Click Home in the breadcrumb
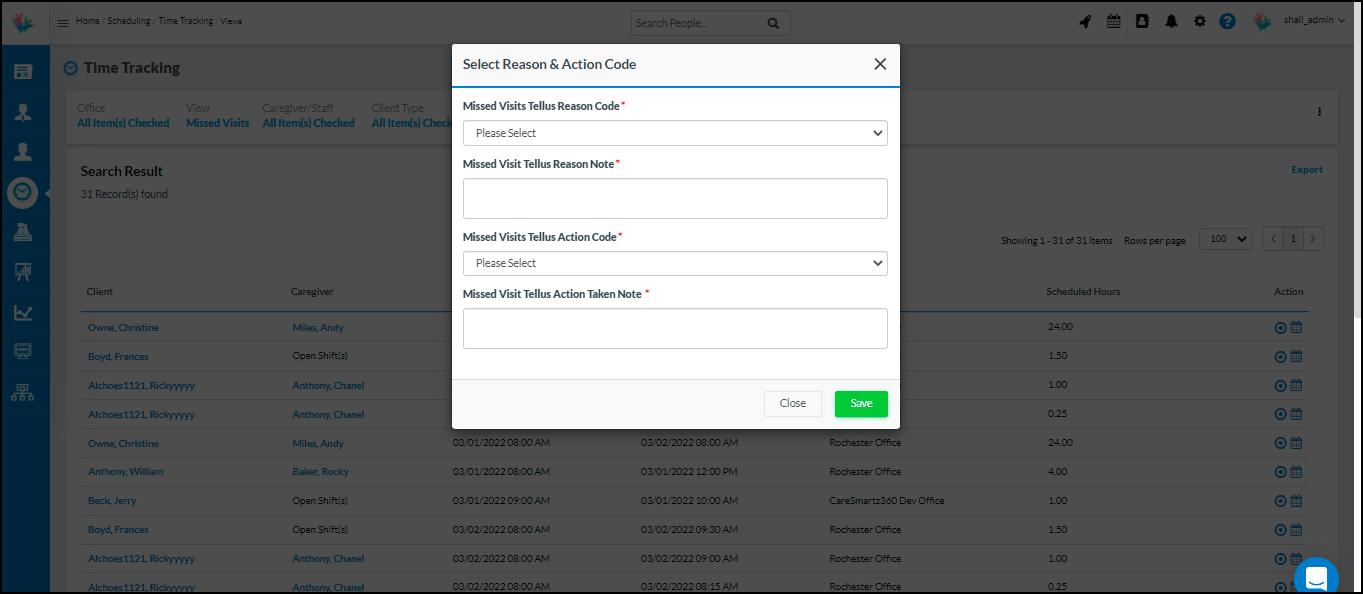The image size is (1363, 594). click(87, 19)
